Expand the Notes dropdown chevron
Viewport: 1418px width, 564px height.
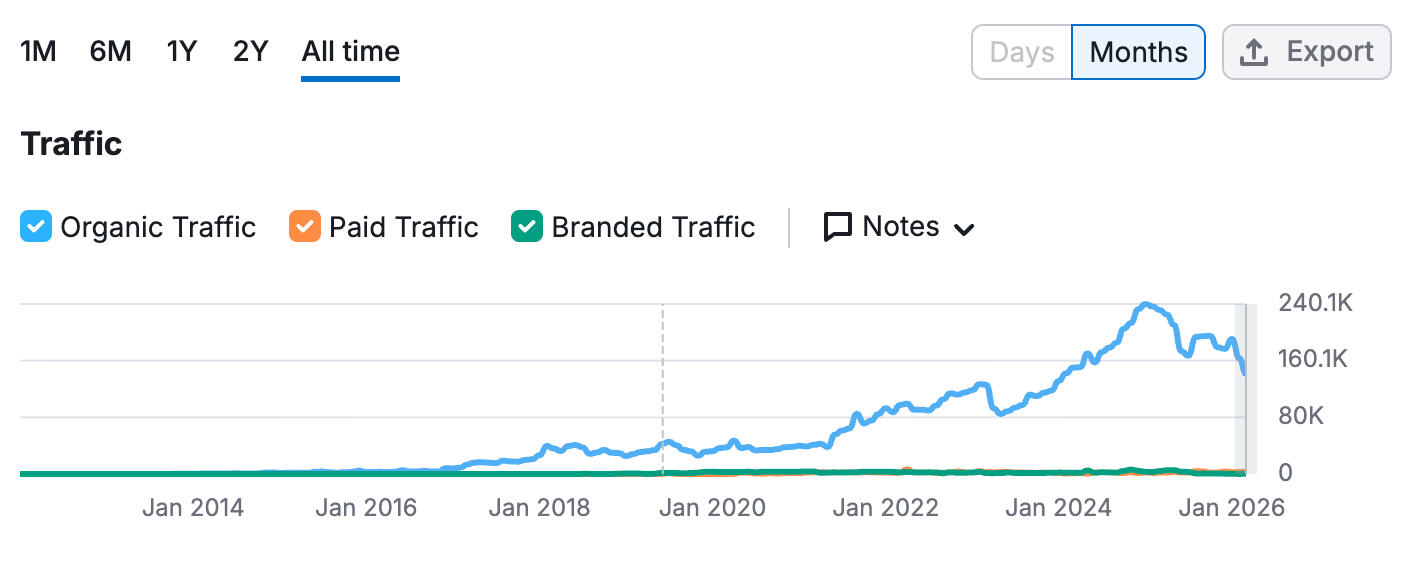pos(964,229)
